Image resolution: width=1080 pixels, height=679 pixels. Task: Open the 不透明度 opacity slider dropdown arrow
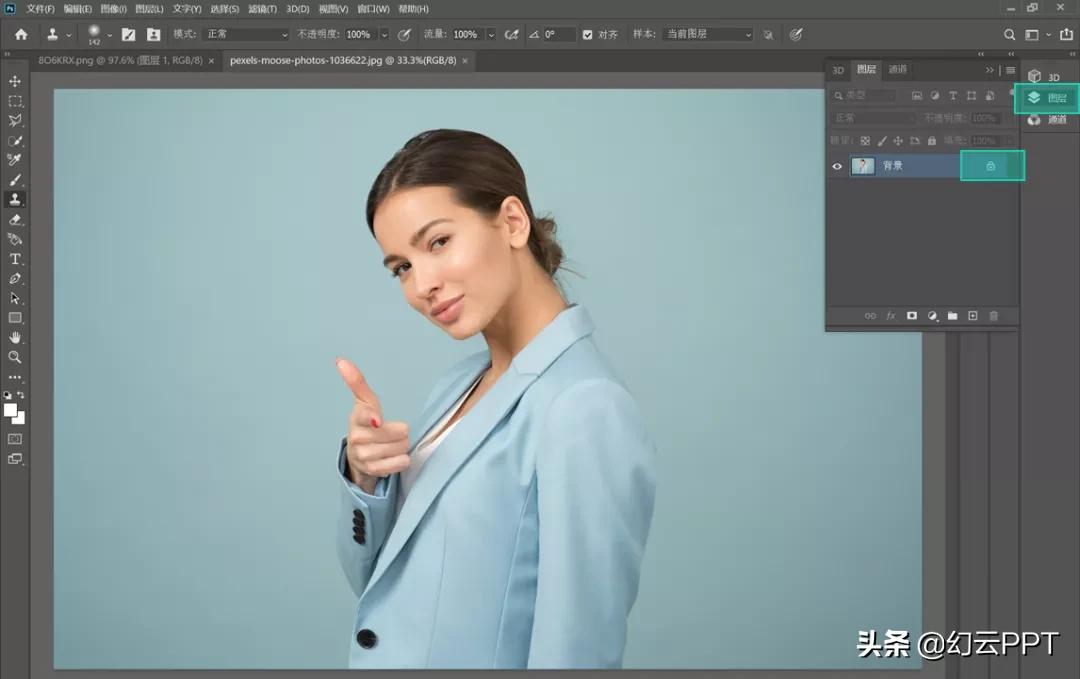click(x=384, y=34)
